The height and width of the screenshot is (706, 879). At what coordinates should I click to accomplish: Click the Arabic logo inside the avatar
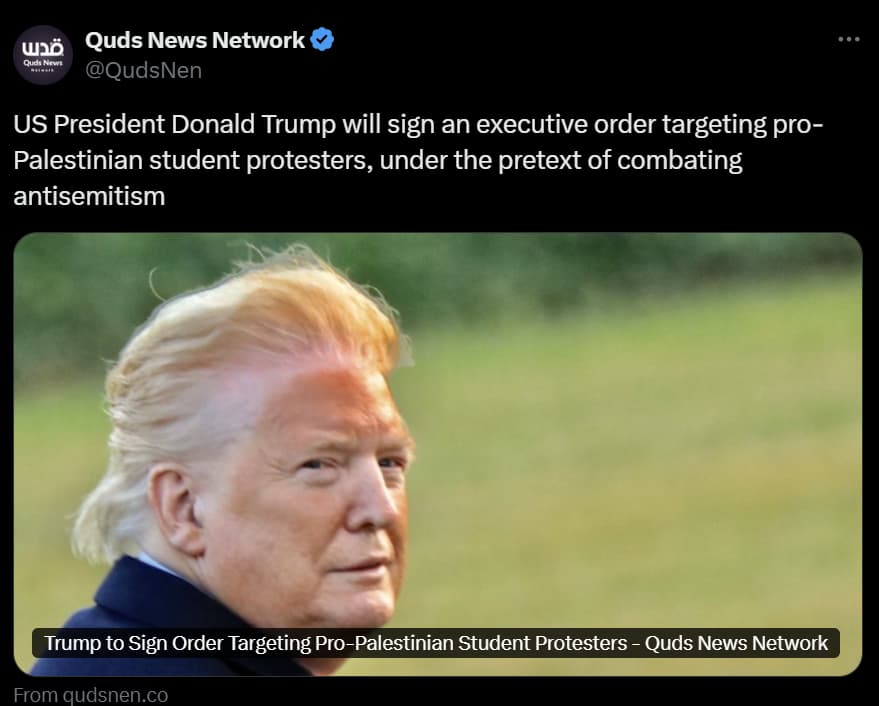click(x=43, y=48)
